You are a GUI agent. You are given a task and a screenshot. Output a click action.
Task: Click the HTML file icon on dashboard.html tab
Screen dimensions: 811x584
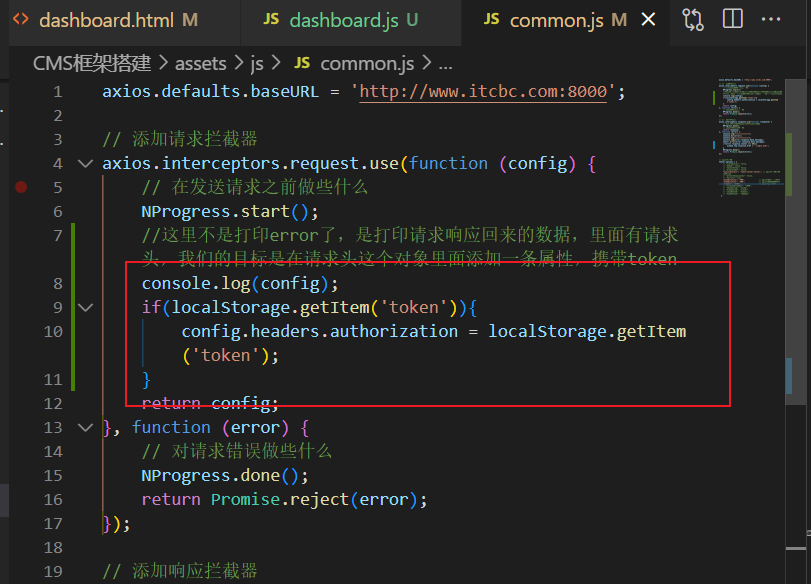point(21,20)
